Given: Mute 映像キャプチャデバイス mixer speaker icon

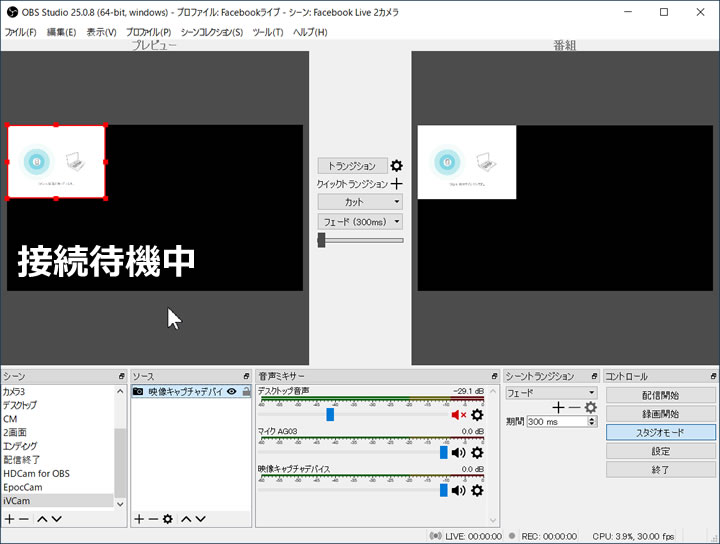Looking at the screenshot, I should click(x=458, y=490).
